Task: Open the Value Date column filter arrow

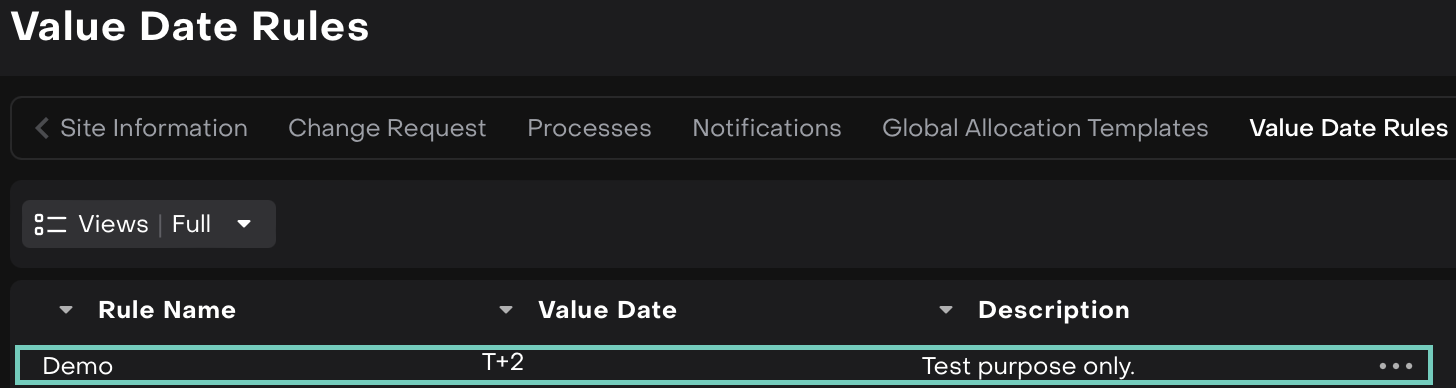Action: pos(506,310)
